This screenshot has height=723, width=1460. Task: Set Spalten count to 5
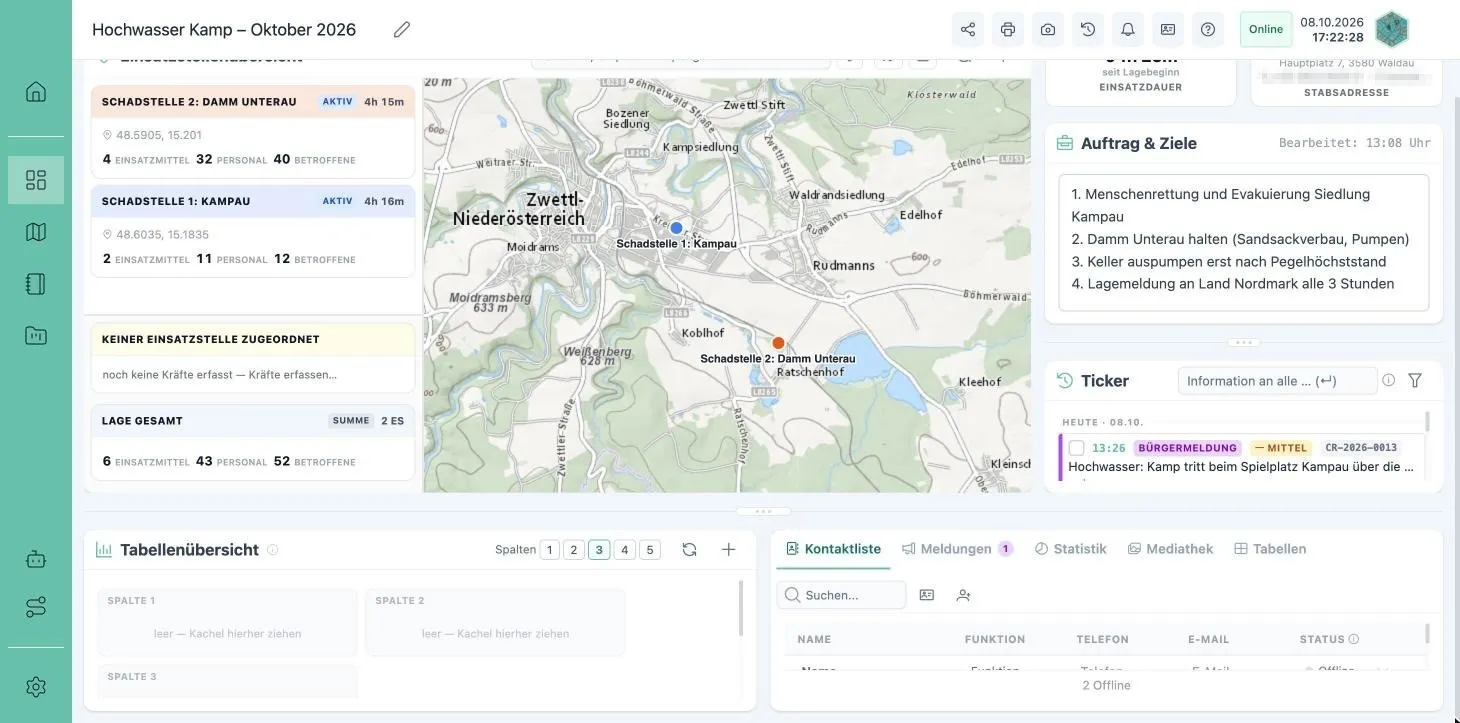(650, 550)
